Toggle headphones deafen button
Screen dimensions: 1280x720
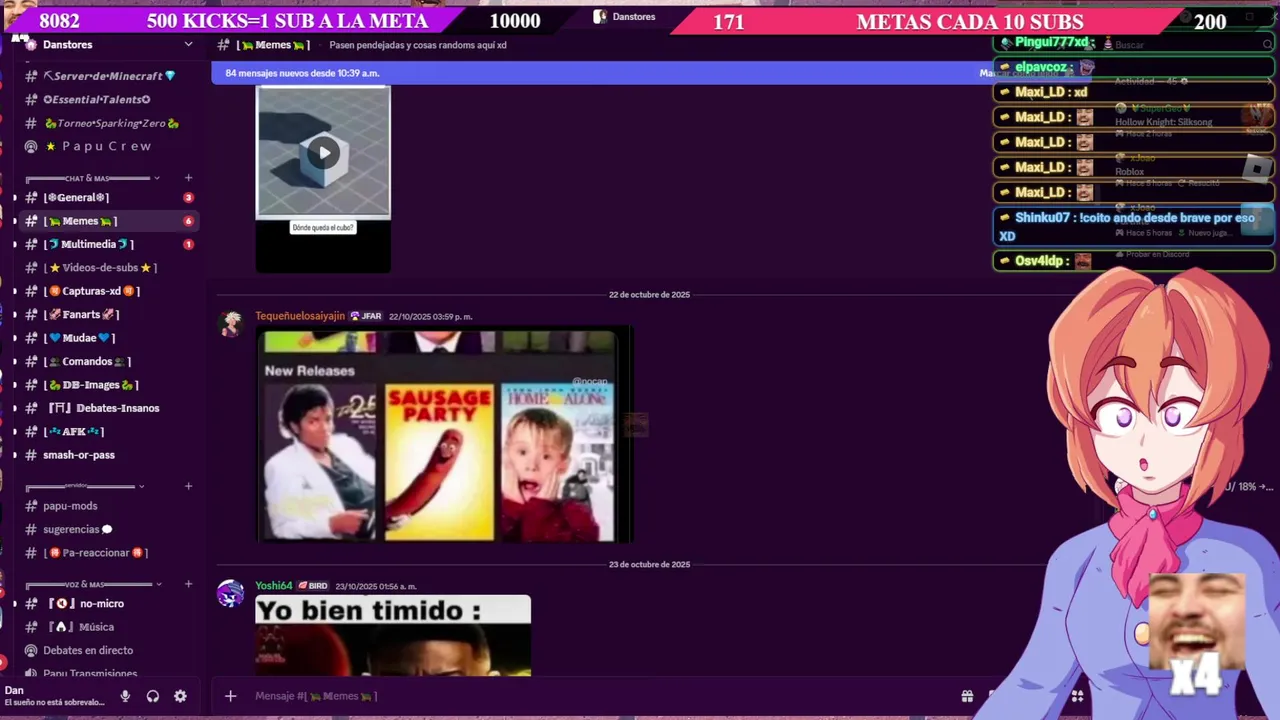[x=153, y=696]
